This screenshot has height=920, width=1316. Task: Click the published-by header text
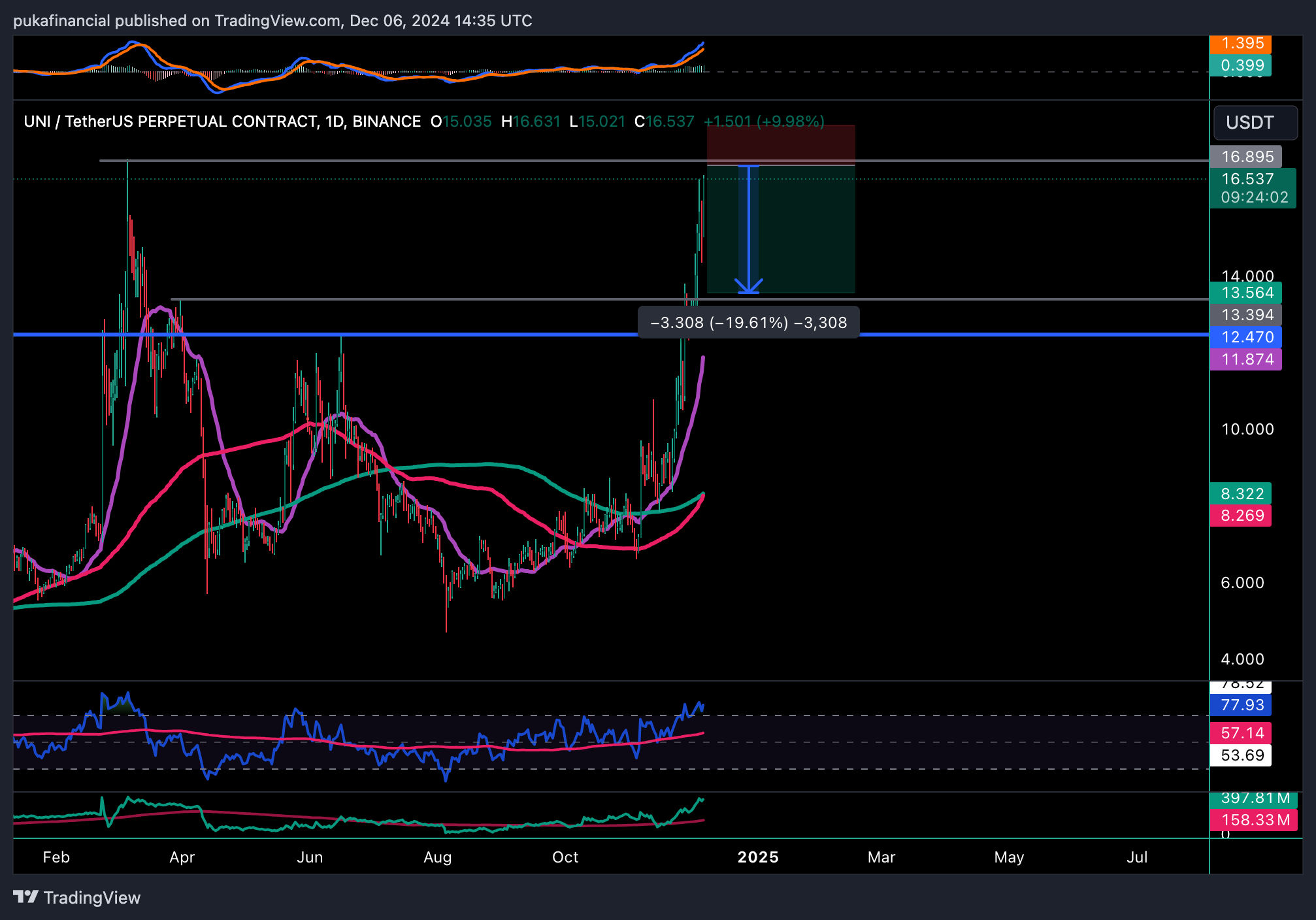(272, 21)
